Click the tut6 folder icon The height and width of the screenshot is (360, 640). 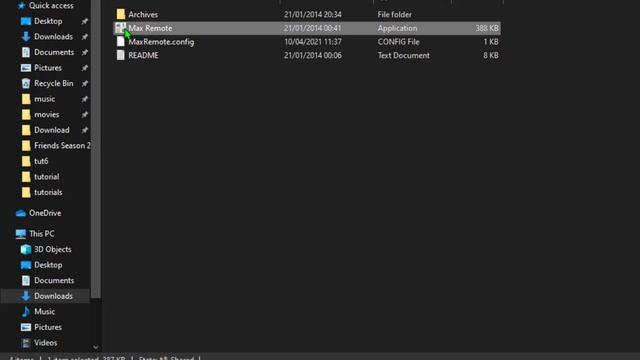pos(26,161)
